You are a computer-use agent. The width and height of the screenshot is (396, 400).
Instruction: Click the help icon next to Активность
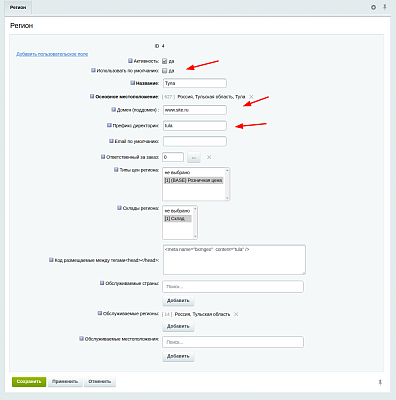pos(130,61)
